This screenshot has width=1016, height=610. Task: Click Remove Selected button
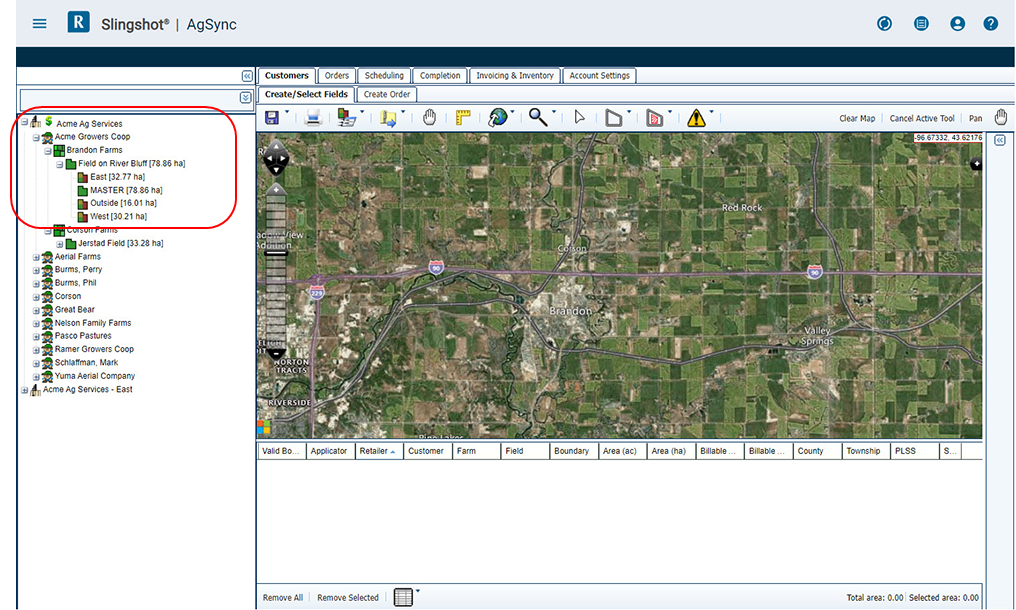347,598
